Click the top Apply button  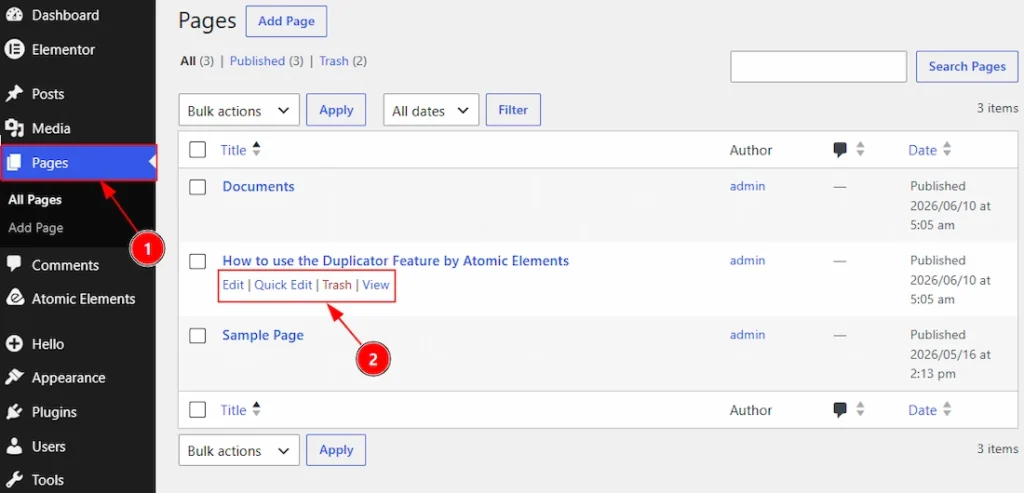336,110
